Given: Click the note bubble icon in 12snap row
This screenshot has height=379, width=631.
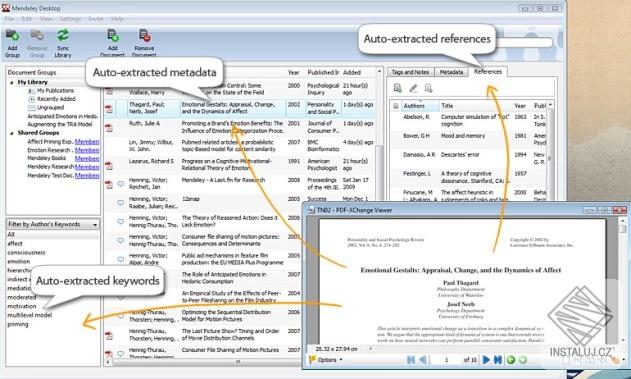Looking at the screenshot, I should tap(120, 203).
